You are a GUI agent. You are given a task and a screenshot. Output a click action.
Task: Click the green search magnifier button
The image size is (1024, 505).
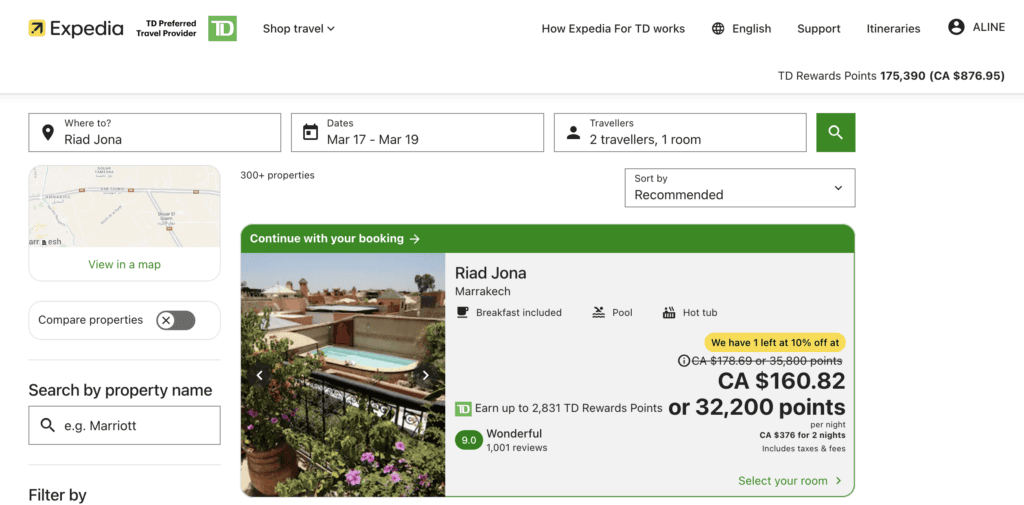835,132
